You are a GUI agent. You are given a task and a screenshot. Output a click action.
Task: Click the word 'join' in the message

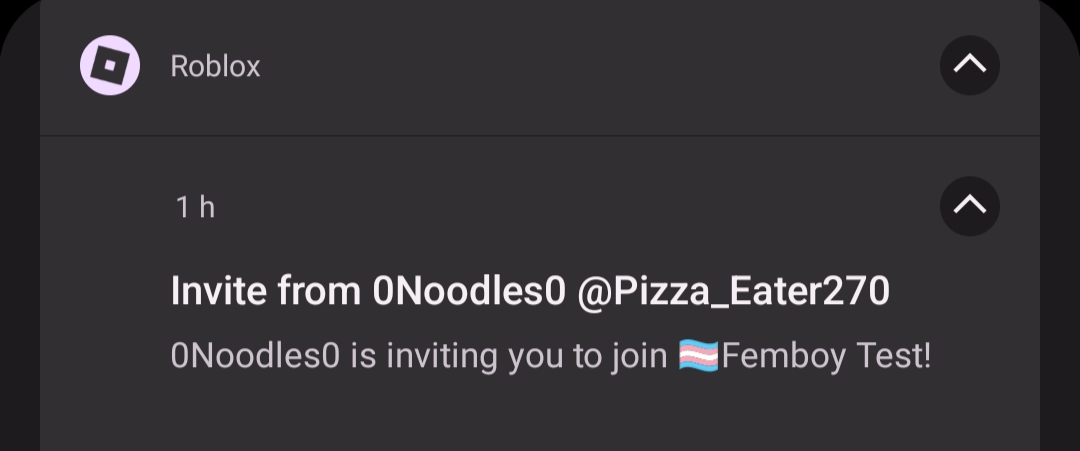click(x=638, y=356)
